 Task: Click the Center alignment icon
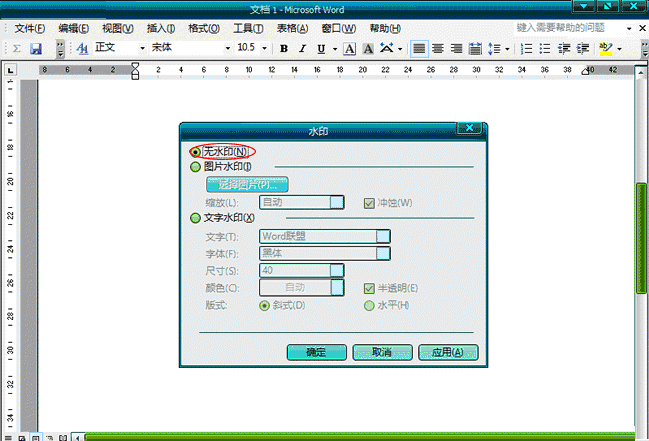(438, 48)
